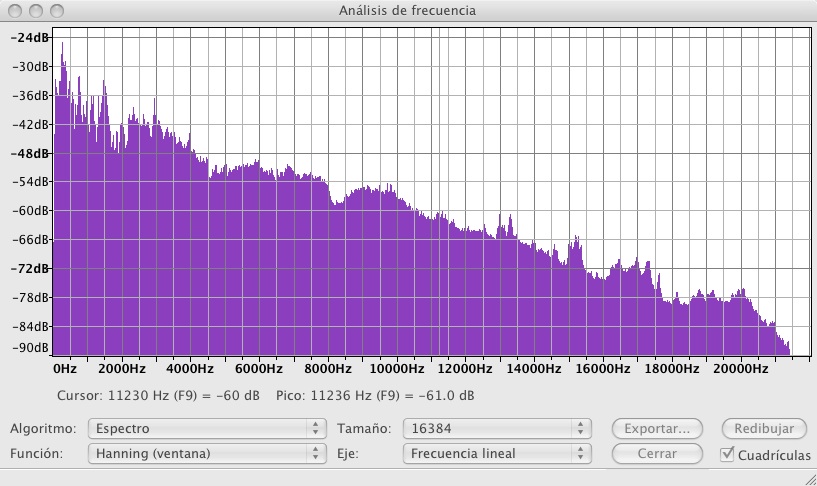Click the -42dB axis label
Image resolution: width=817 pixels, height=486 pixels.
click(x=31, y=124)
